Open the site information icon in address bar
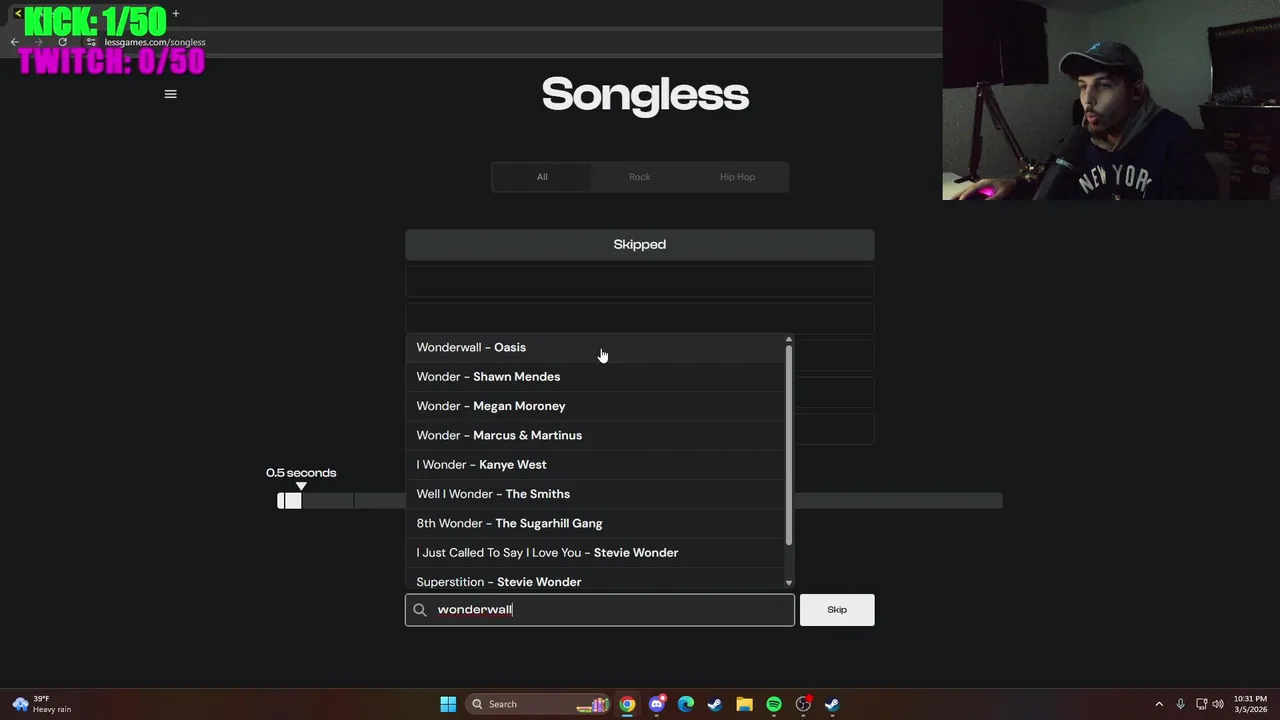Screen dimensions: 1280x720 tap(91, 42)
